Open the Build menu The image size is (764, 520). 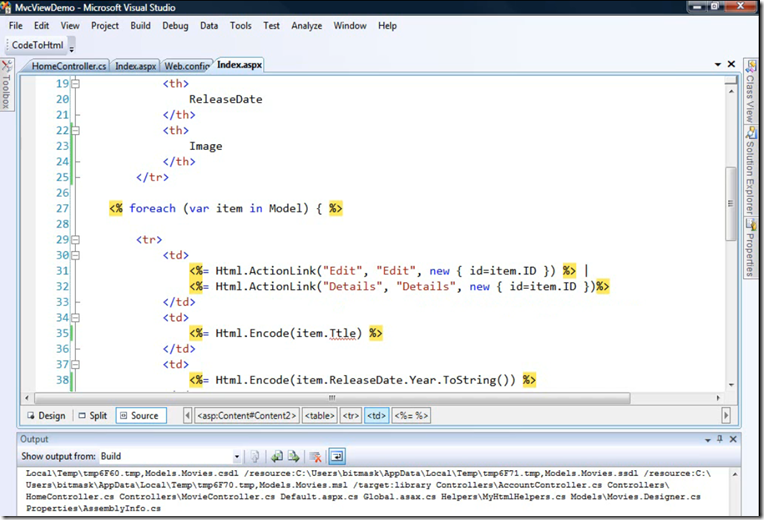pos(140,26)
